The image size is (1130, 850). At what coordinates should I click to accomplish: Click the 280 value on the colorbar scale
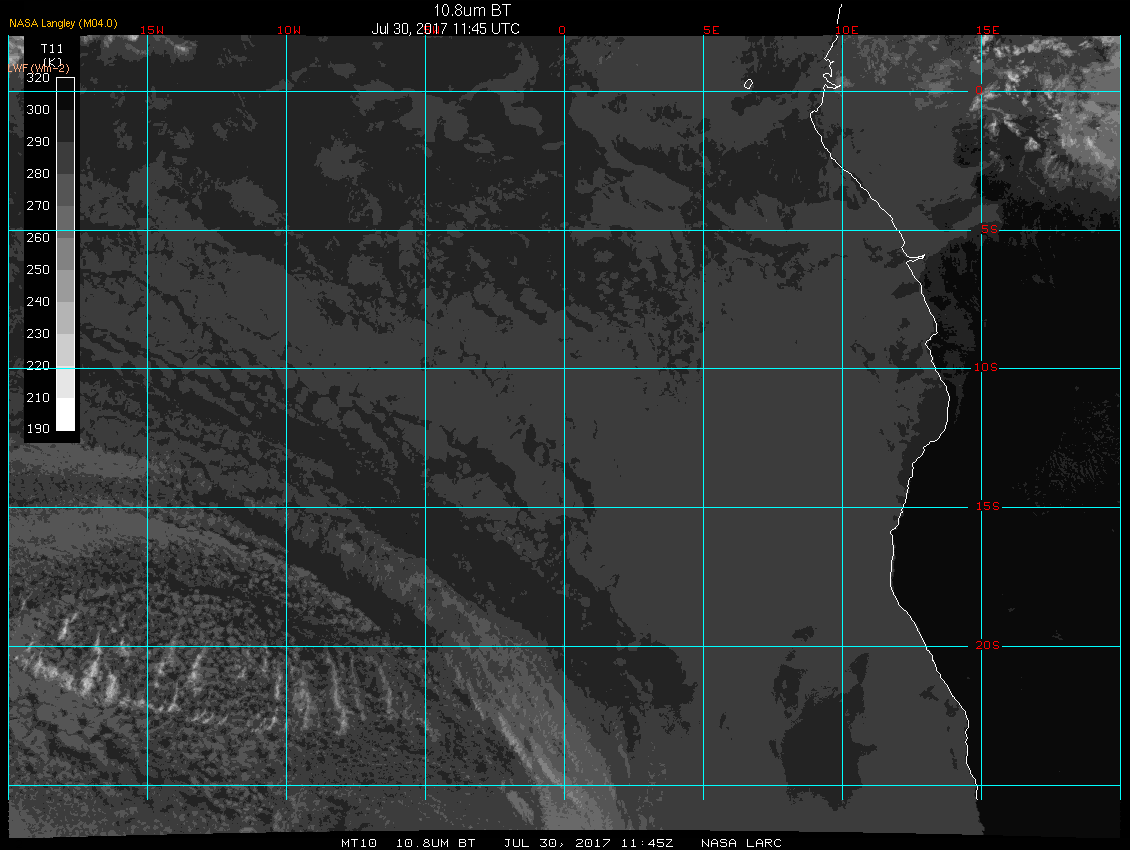pyautogui.click(x=38, y=174)
